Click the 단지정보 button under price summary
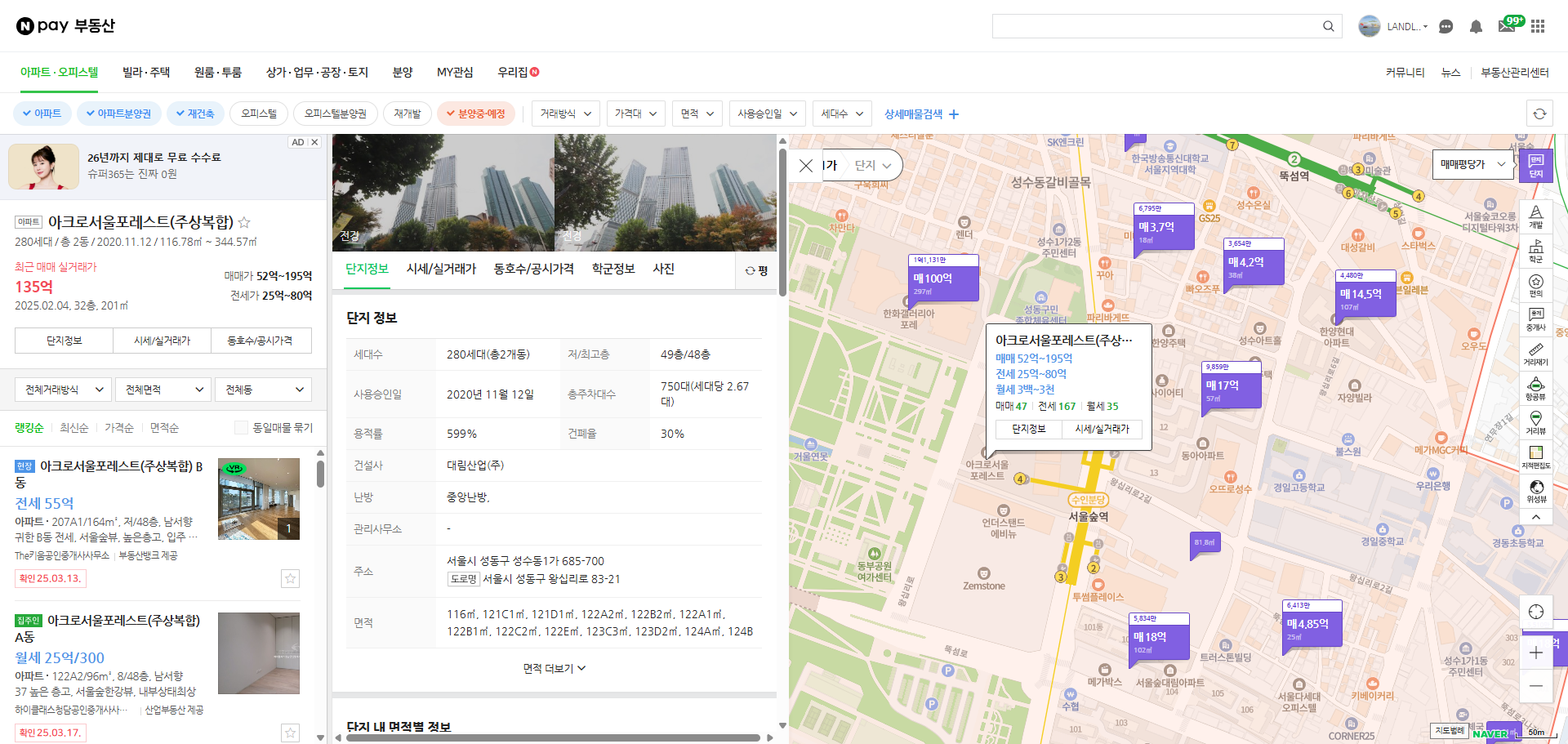This screenshot has width=1568, height=744. [x=64, y=341]
